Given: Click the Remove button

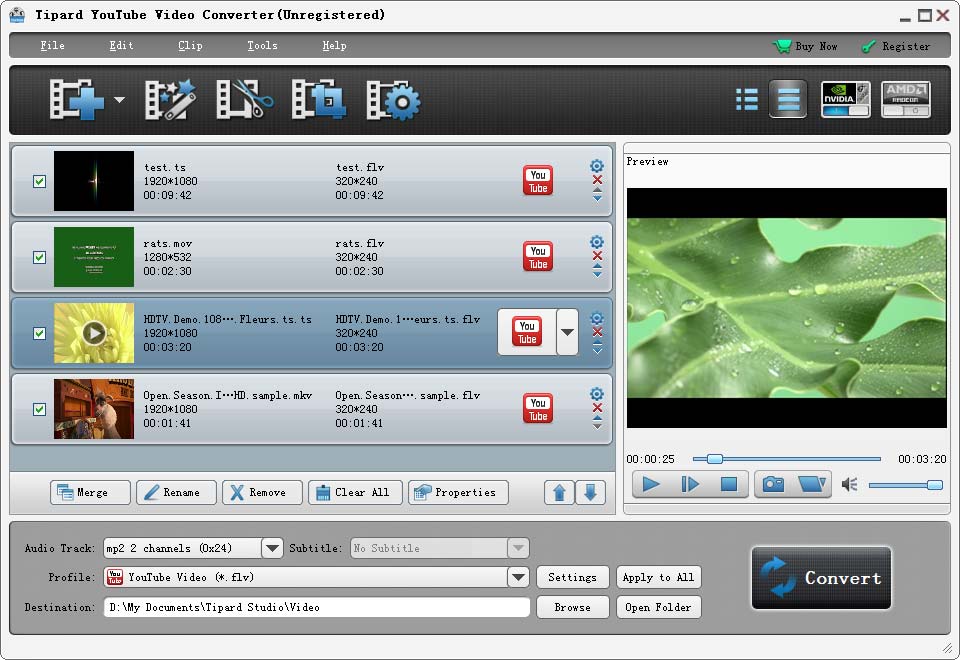Looking at the screenshot, I should (262, 492).
